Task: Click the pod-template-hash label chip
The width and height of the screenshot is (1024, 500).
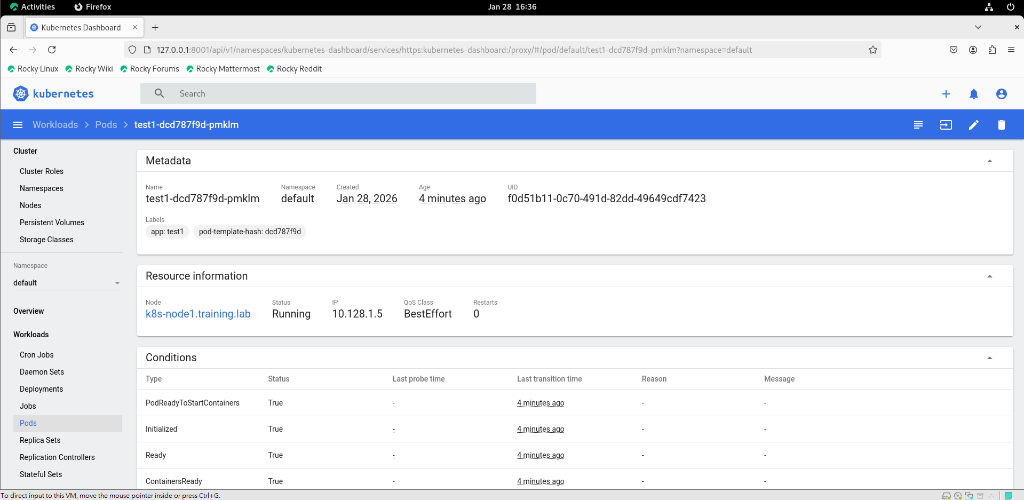Action: tap(249, 232)
